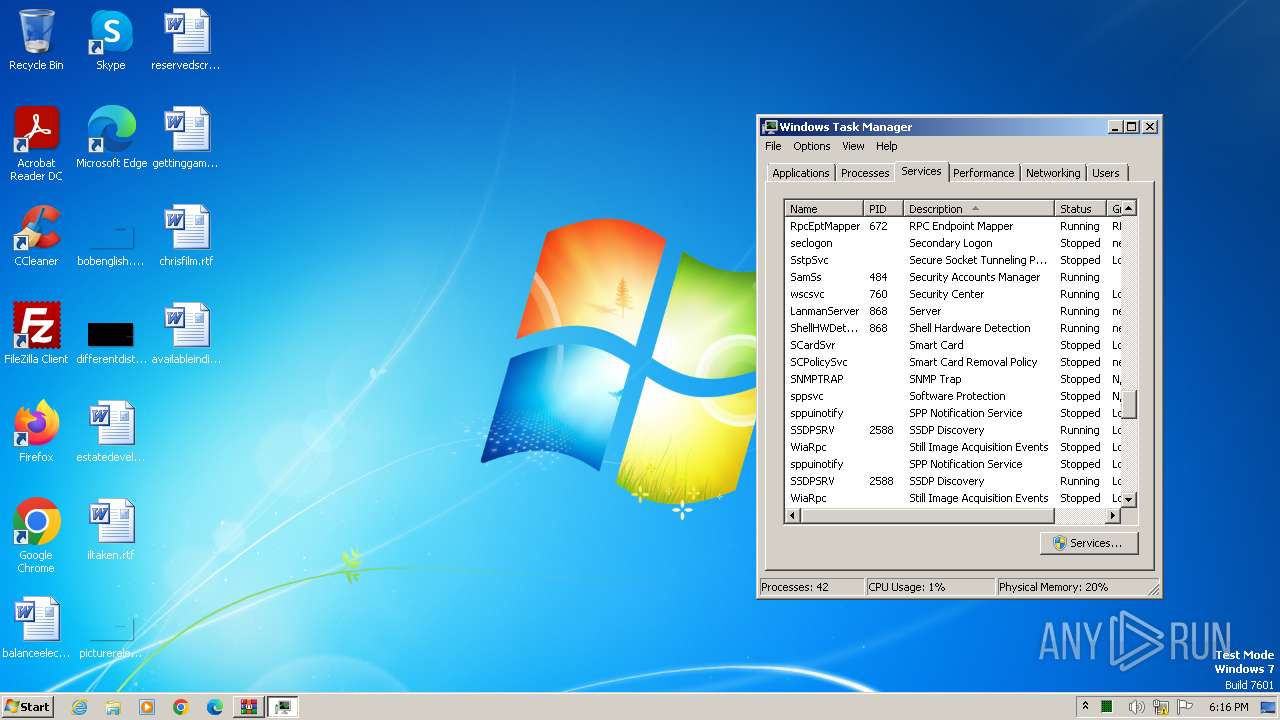Viewport: 1280px width, 720px height.
Task: Select the seclogon service row
Action: pos(953,243)
